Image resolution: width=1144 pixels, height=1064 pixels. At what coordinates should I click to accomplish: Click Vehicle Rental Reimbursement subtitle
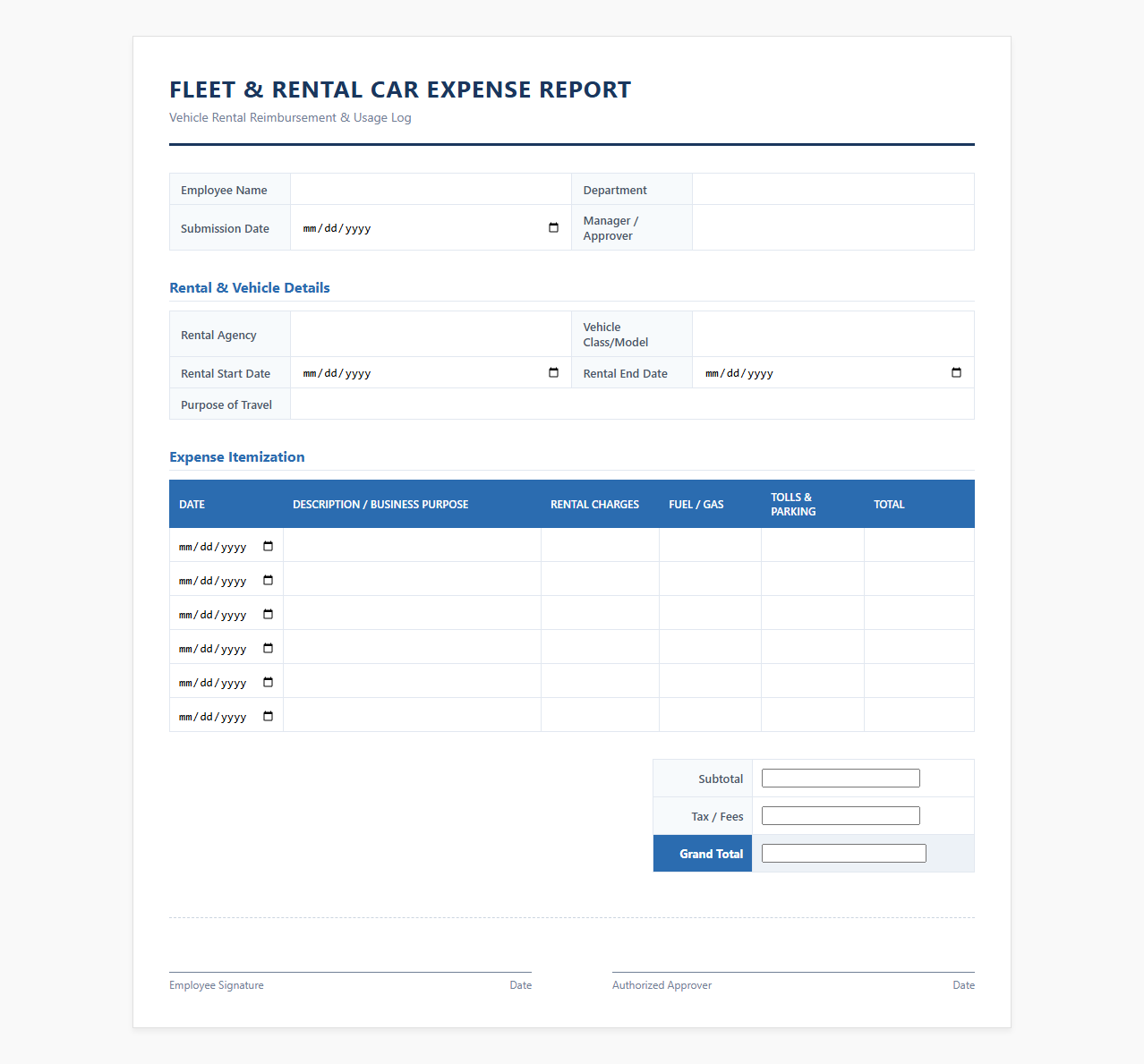click(290, 117)
